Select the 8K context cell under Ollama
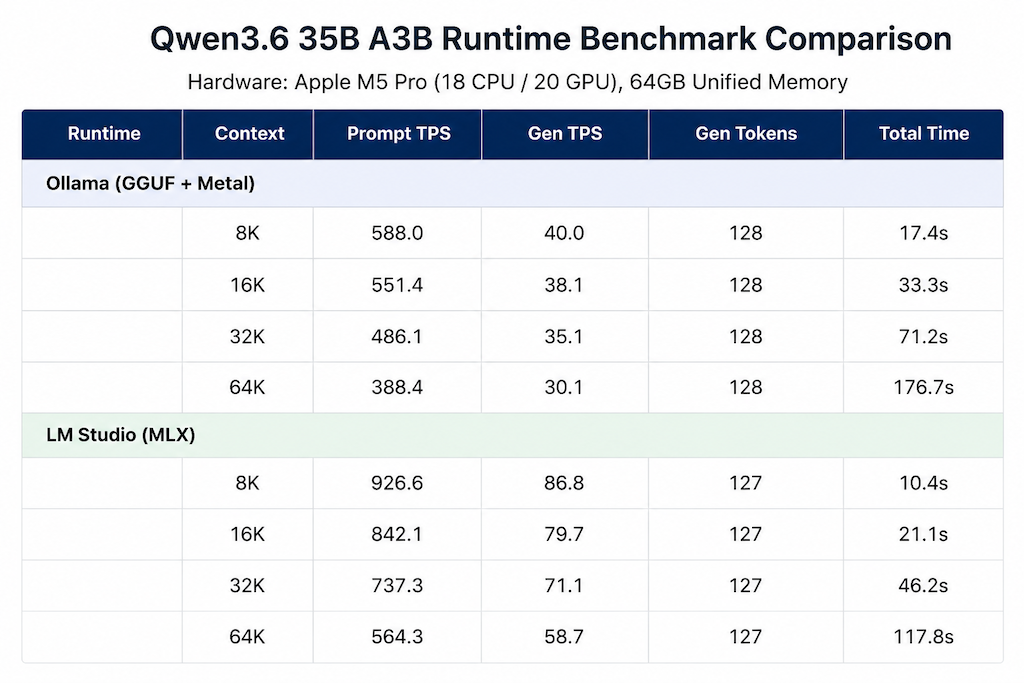Screen dimensions: 1024x683 (x=248, y=233)
